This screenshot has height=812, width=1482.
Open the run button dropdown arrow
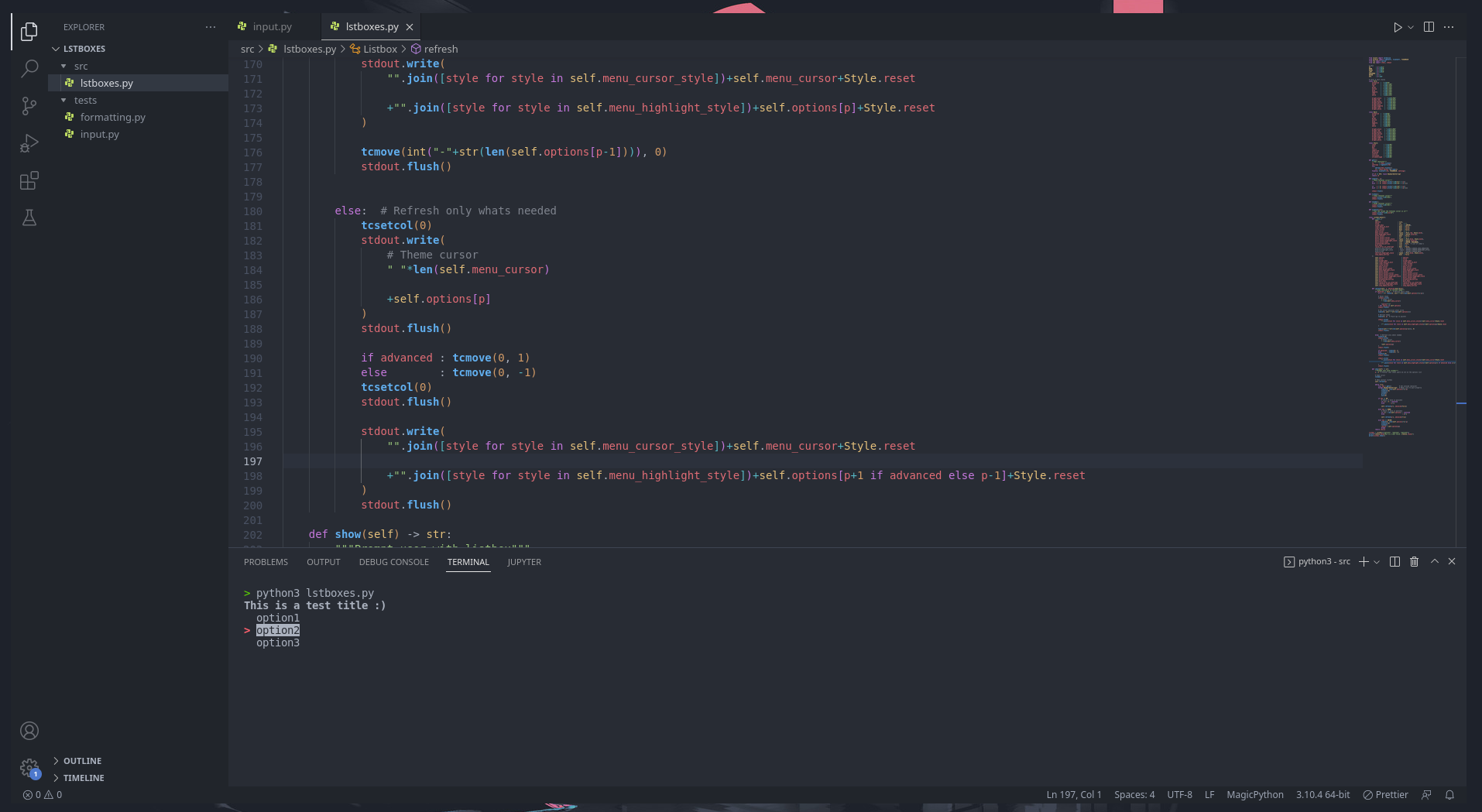[1411, 27]
